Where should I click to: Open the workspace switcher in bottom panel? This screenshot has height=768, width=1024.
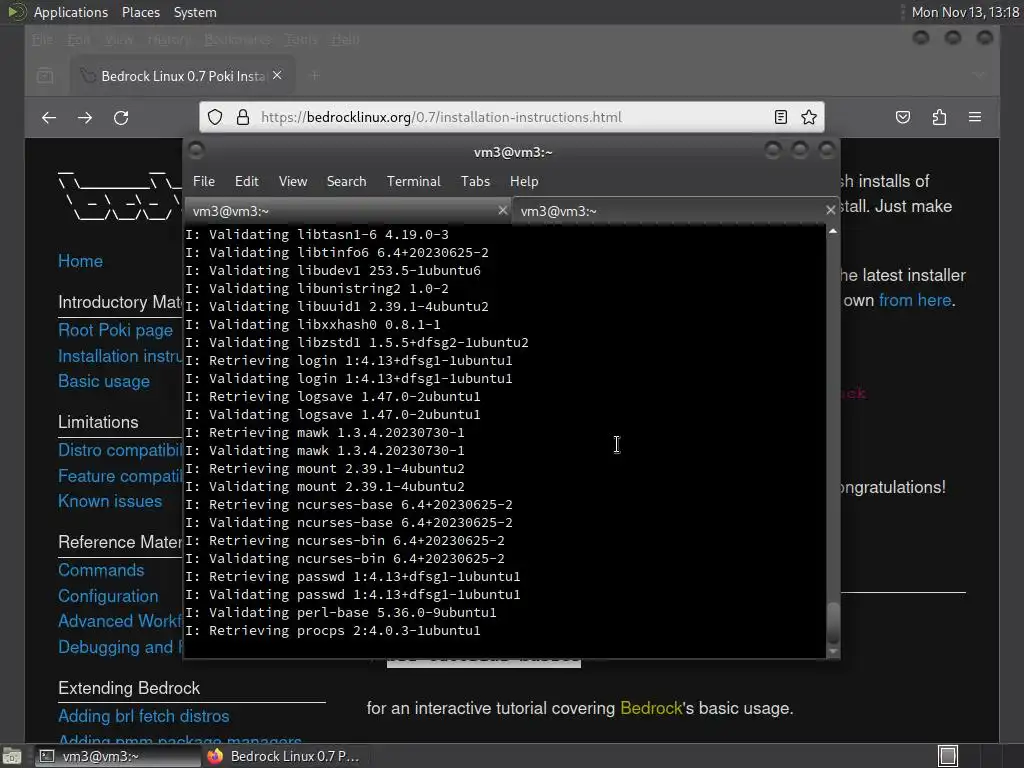point(948,756)
